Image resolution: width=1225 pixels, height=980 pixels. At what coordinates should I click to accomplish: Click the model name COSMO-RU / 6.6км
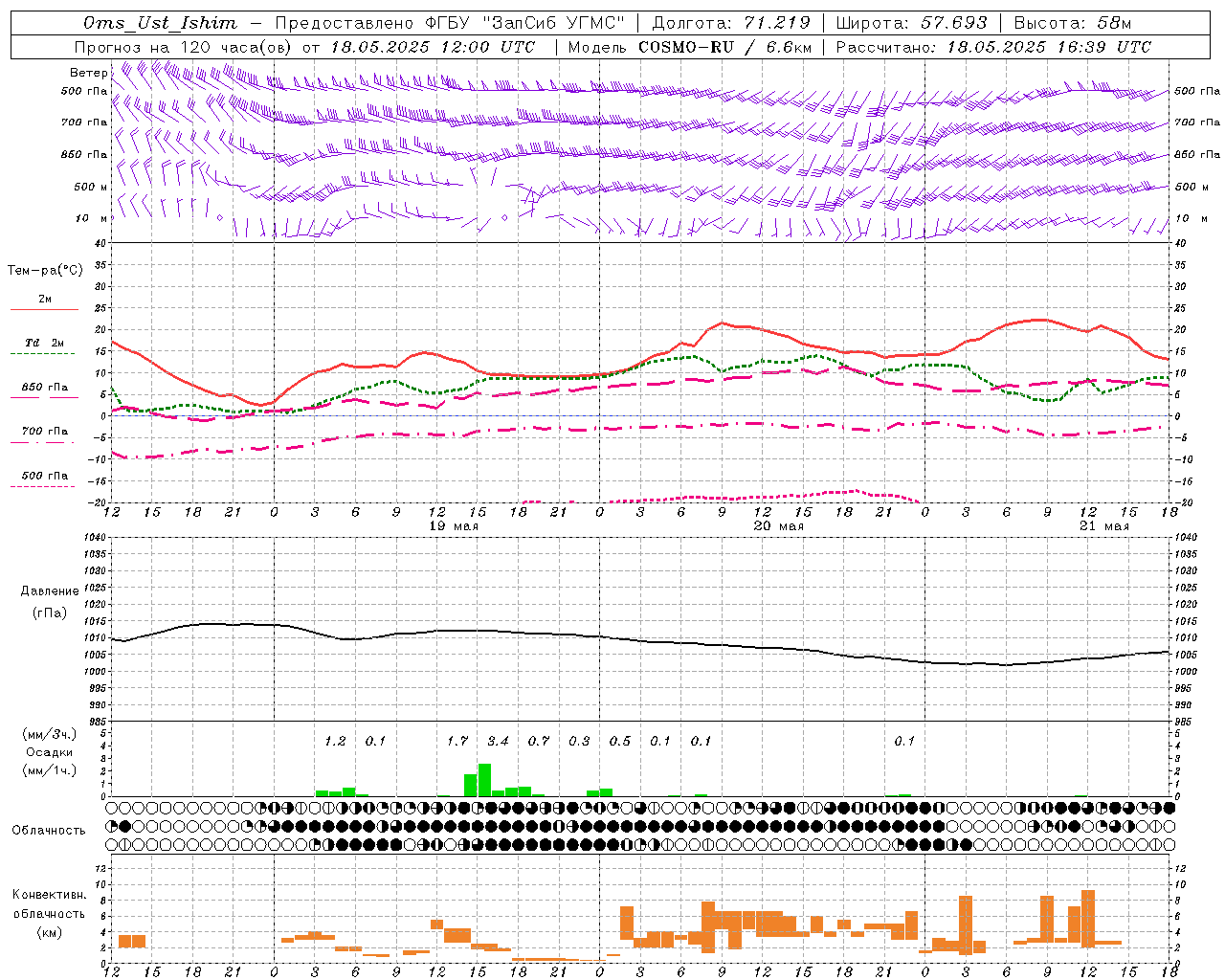[725, 47]
